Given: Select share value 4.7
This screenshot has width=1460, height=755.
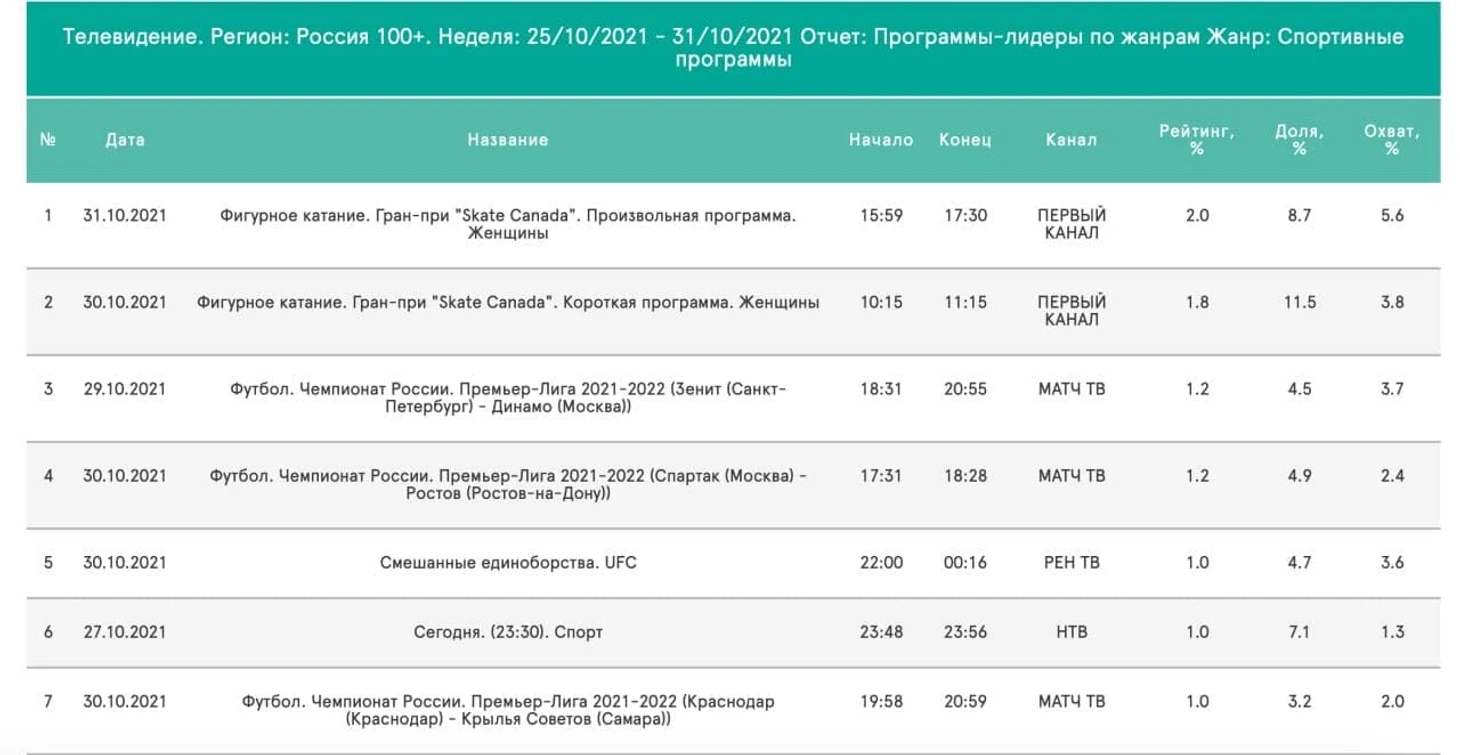Looking at the screenshot, I should point(1299,562).
